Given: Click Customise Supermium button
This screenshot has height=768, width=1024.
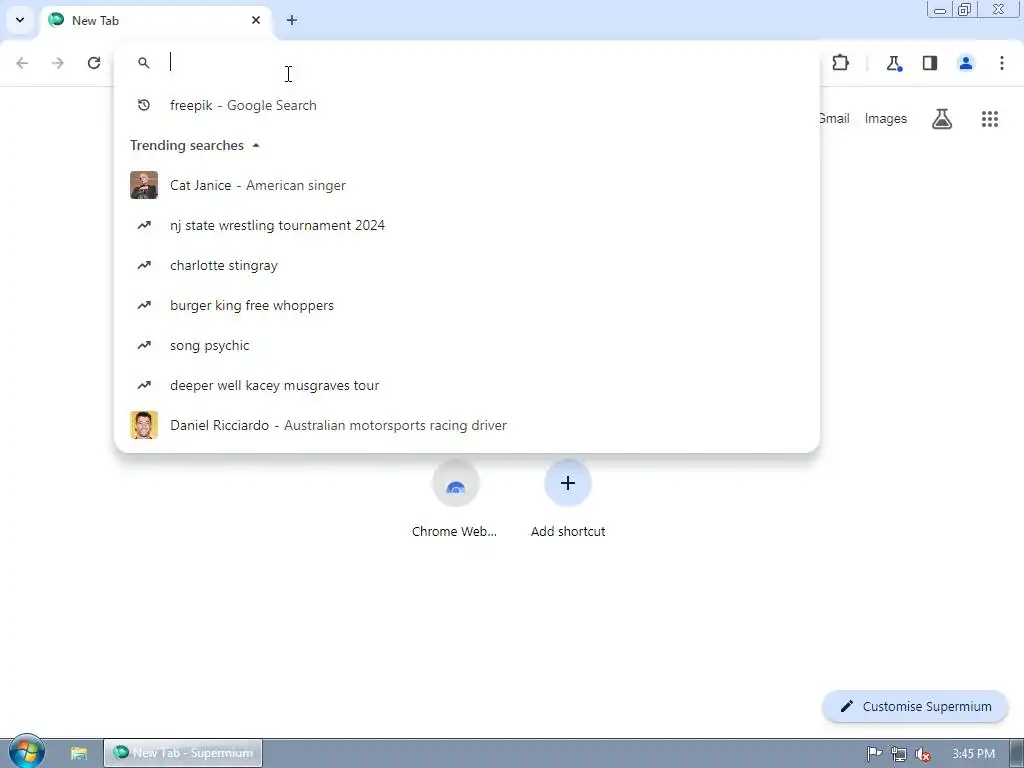Looking at the screenshot, I should pos(916,707).
